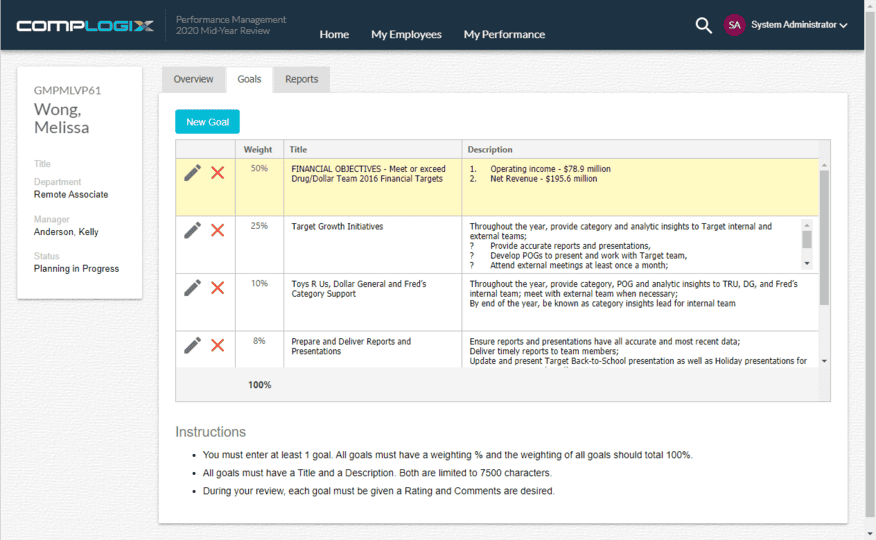The image size is (876, 540).
Task: Delete the Prepare and Deliver Reports goal
Action: (217, 346)
